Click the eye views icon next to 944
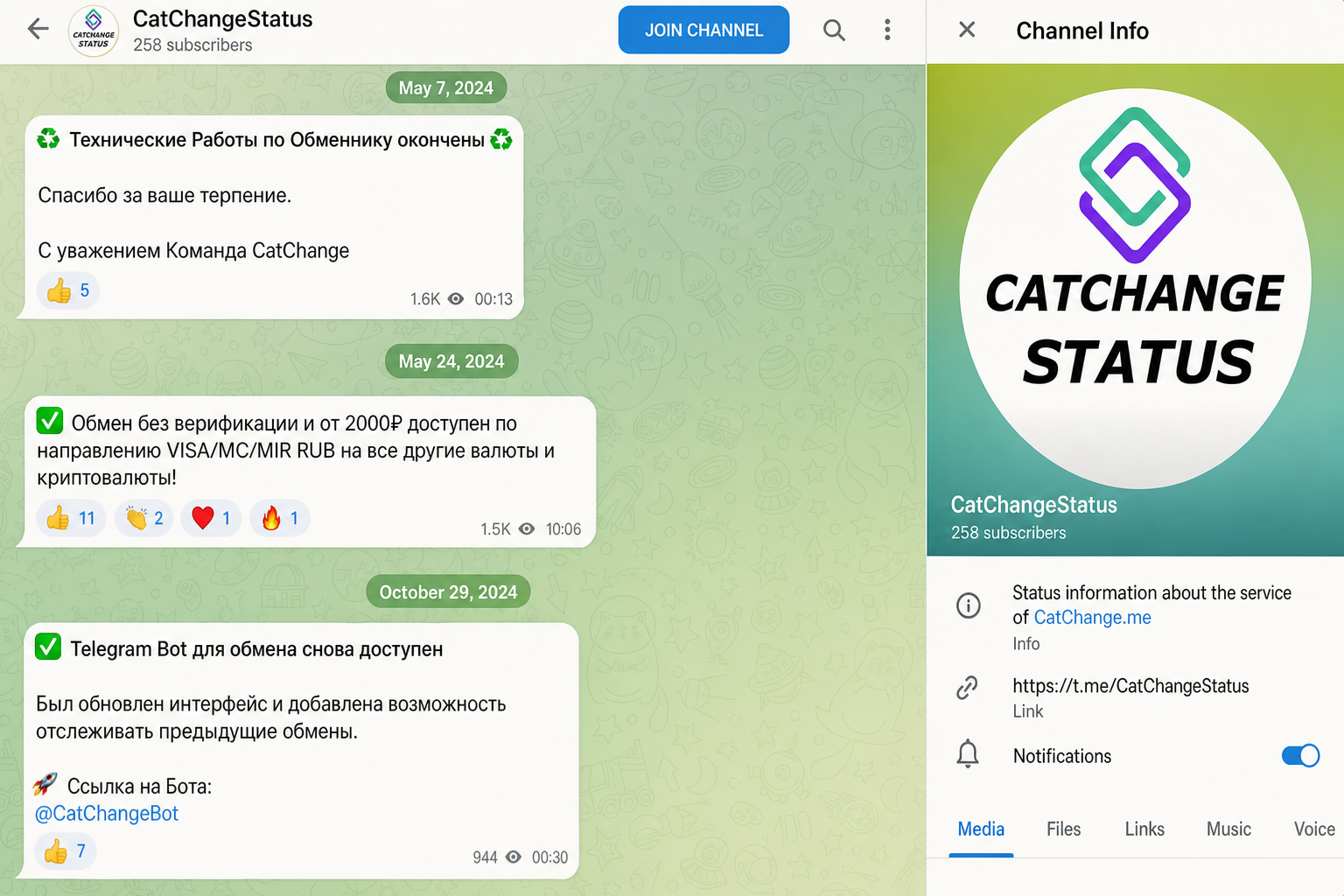 [x=514, y=857]
